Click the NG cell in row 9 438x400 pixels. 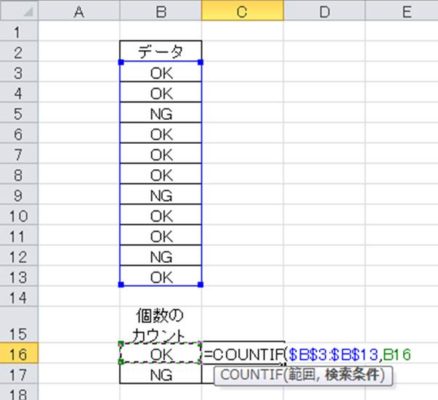[x=161, y=195]
